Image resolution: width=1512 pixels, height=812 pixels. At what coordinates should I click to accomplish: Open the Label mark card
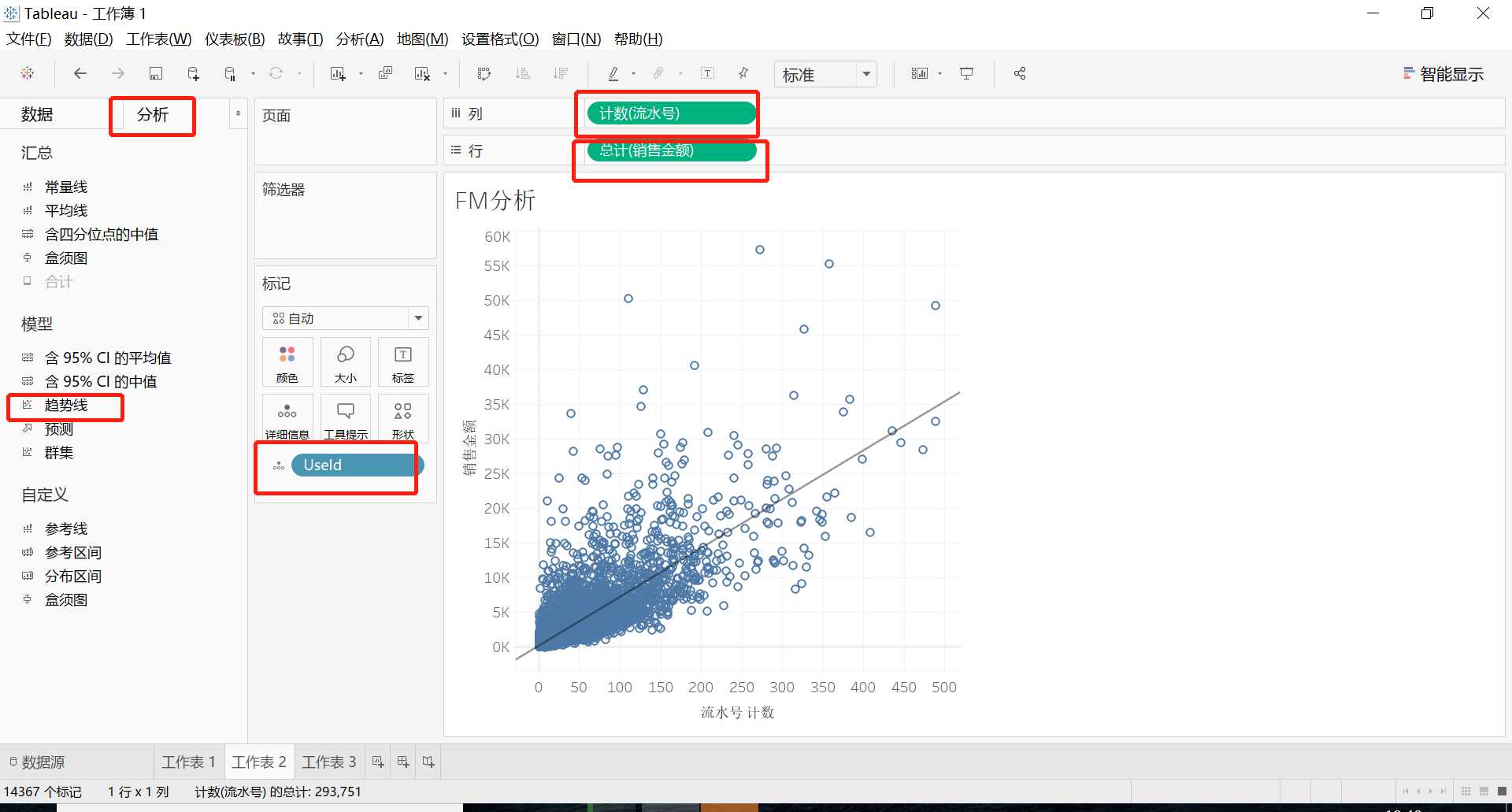point(403,362)
